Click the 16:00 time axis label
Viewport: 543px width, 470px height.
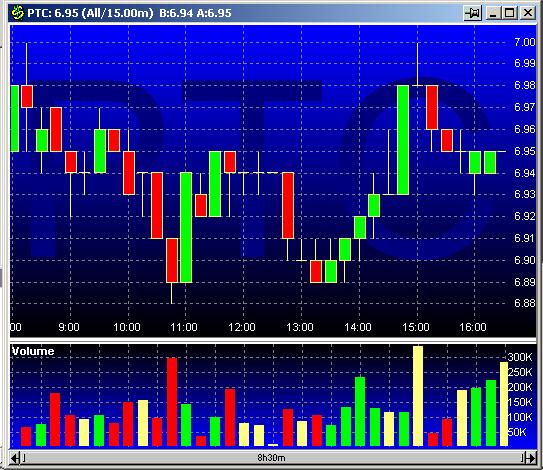point(473,327)
